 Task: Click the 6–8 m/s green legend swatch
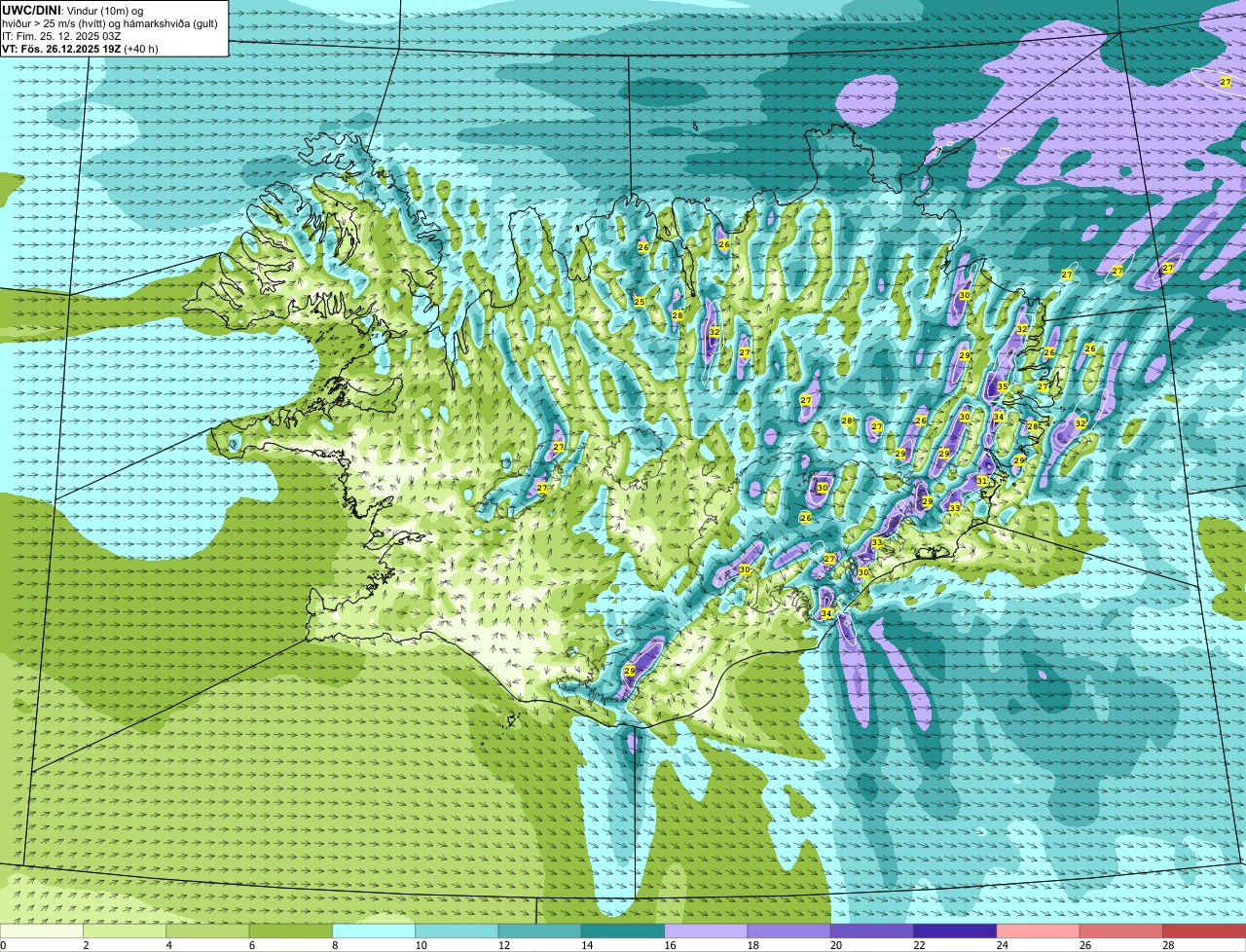point(291,931)
